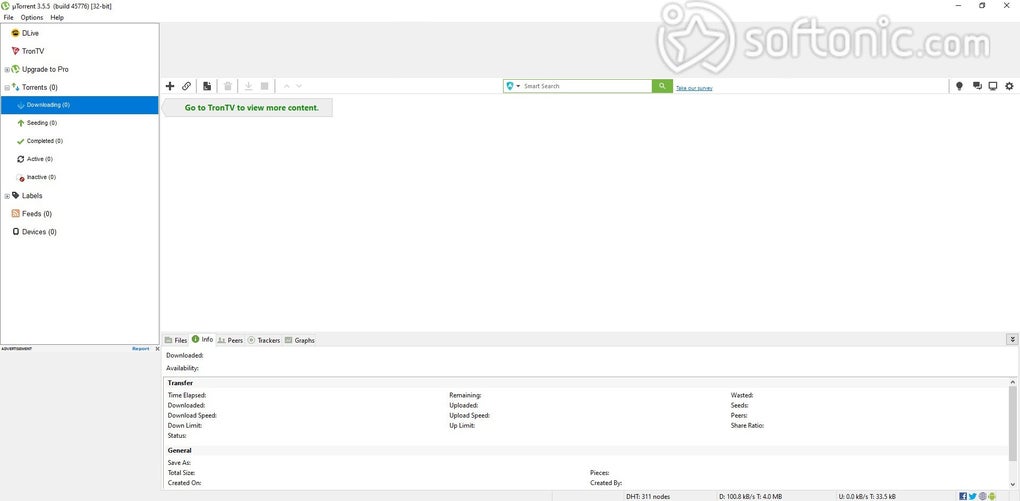Select the Upgrade to Pro label
The image size is (1020, 501).
(x=45, y=69)
